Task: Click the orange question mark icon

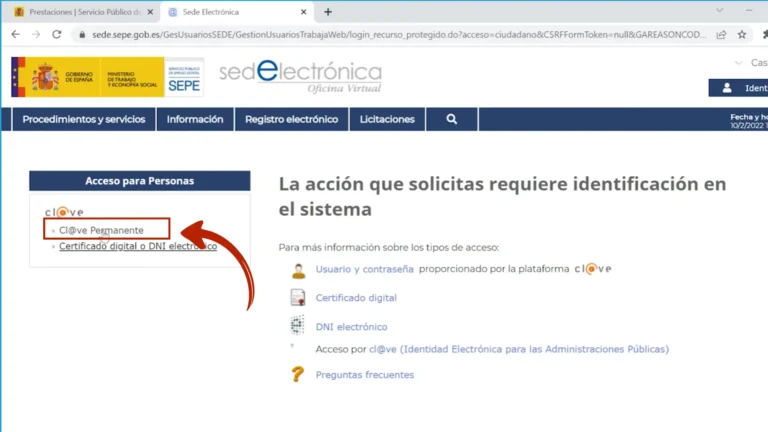Action: coord(297,374)
